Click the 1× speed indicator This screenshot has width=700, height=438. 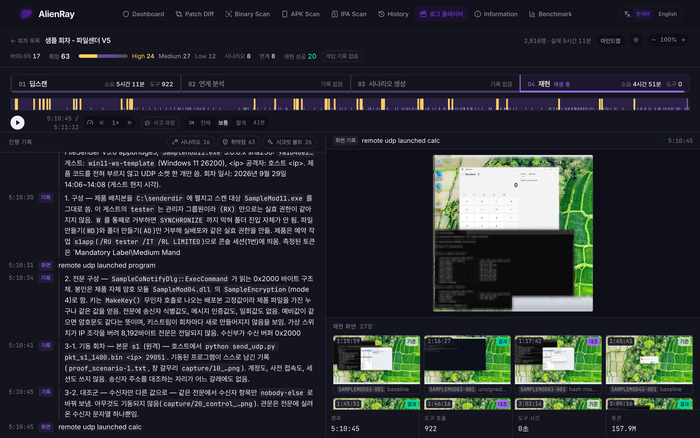[115, 122]
